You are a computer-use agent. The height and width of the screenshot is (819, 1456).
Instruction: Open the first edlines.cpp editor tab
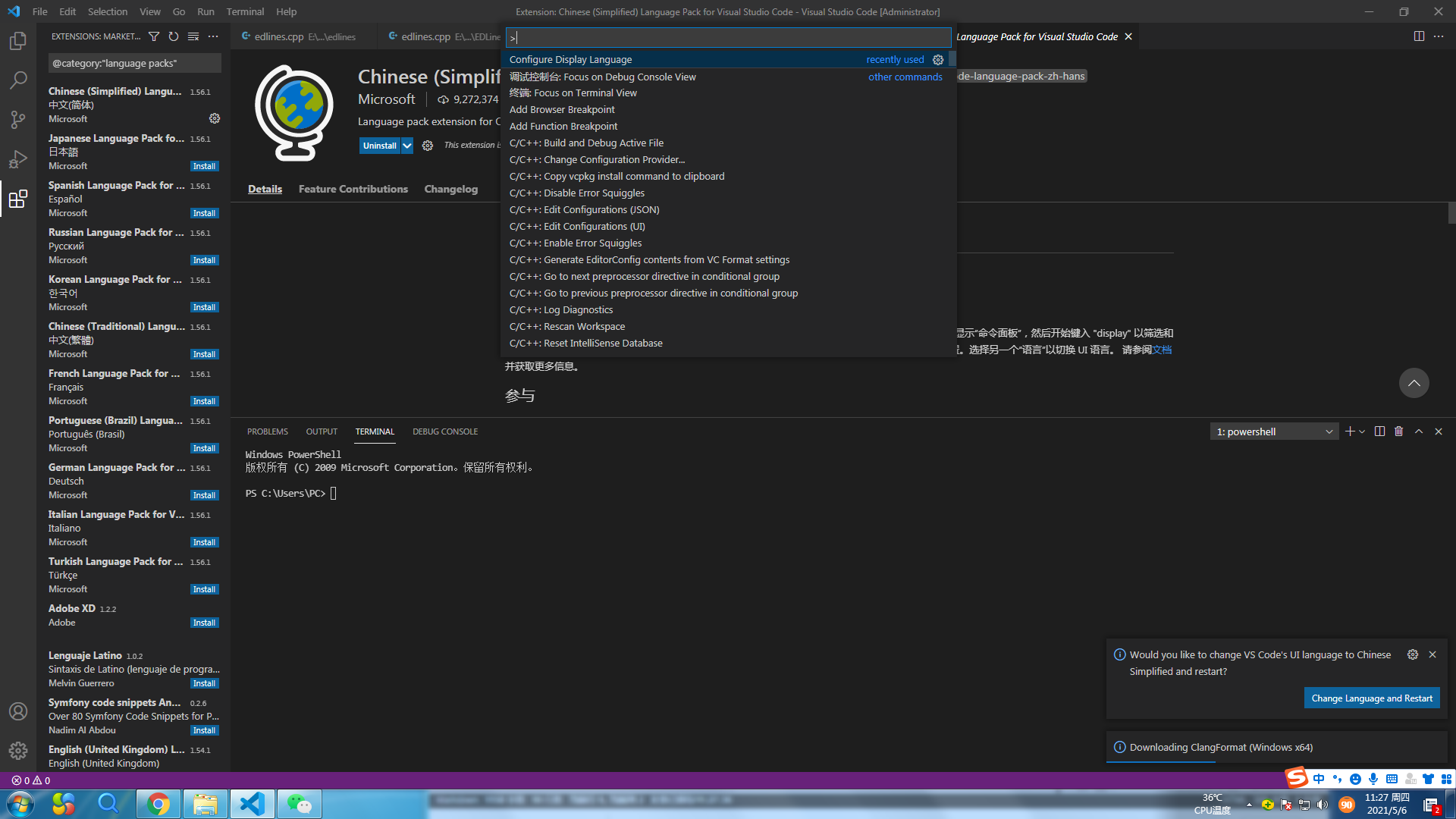tap(303, 36)
